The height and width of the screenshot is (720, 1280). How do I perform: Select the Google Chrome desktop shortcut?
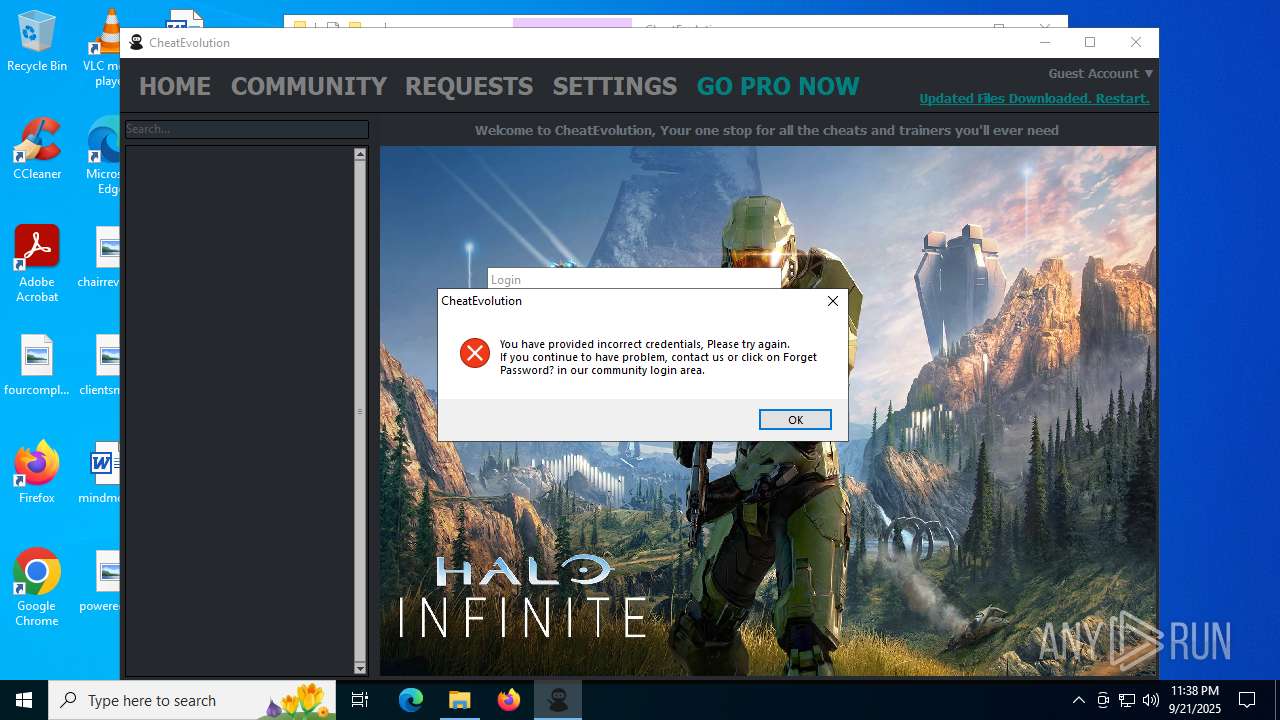pos(37,588)
